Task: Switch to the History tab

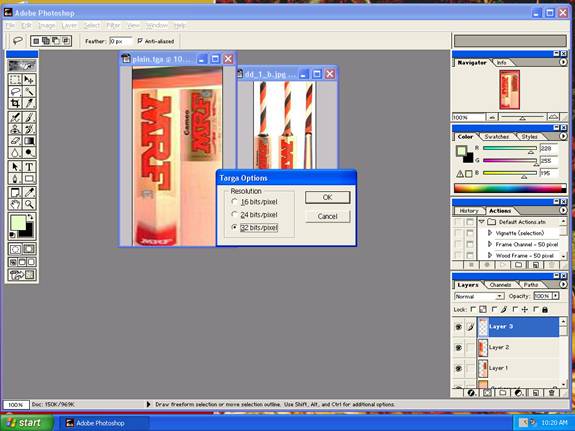Action: click(469, 211)
